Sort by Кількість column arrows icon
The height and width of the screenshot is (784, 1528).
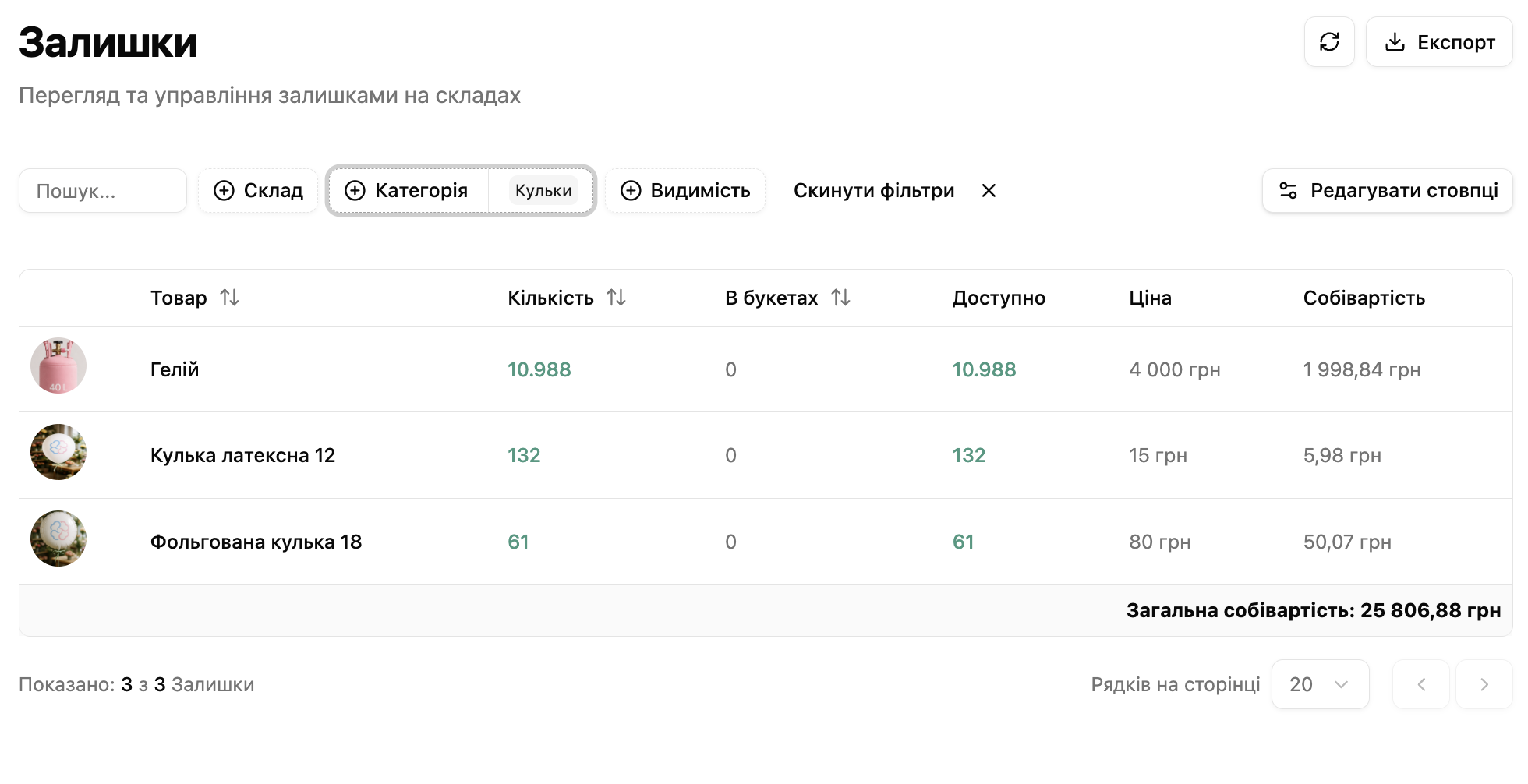pos(616,298)
